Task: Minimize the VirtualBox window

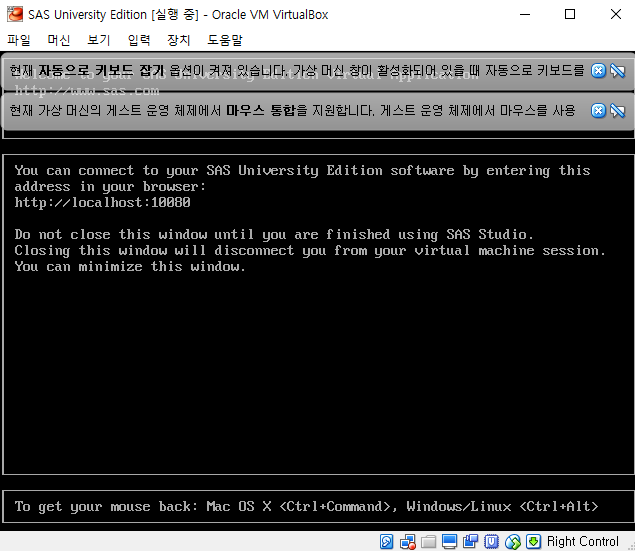Action: click(x=525, y=15)
